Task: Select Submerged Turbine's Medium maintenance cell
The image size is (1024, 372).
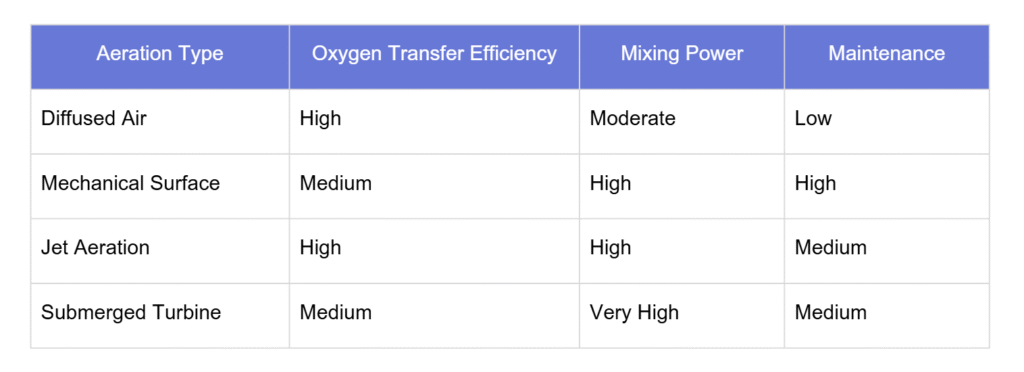Action: (887, 315)
